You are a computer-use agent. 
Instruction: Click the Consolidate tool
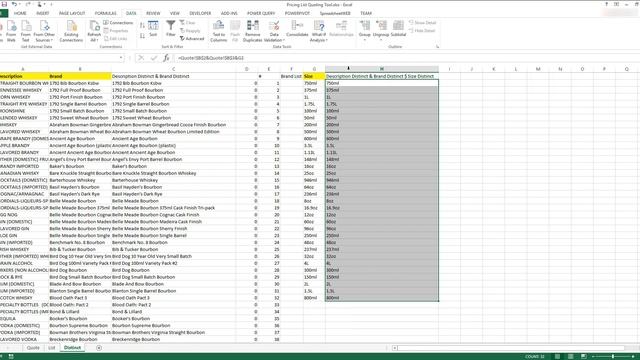point(297,29)
